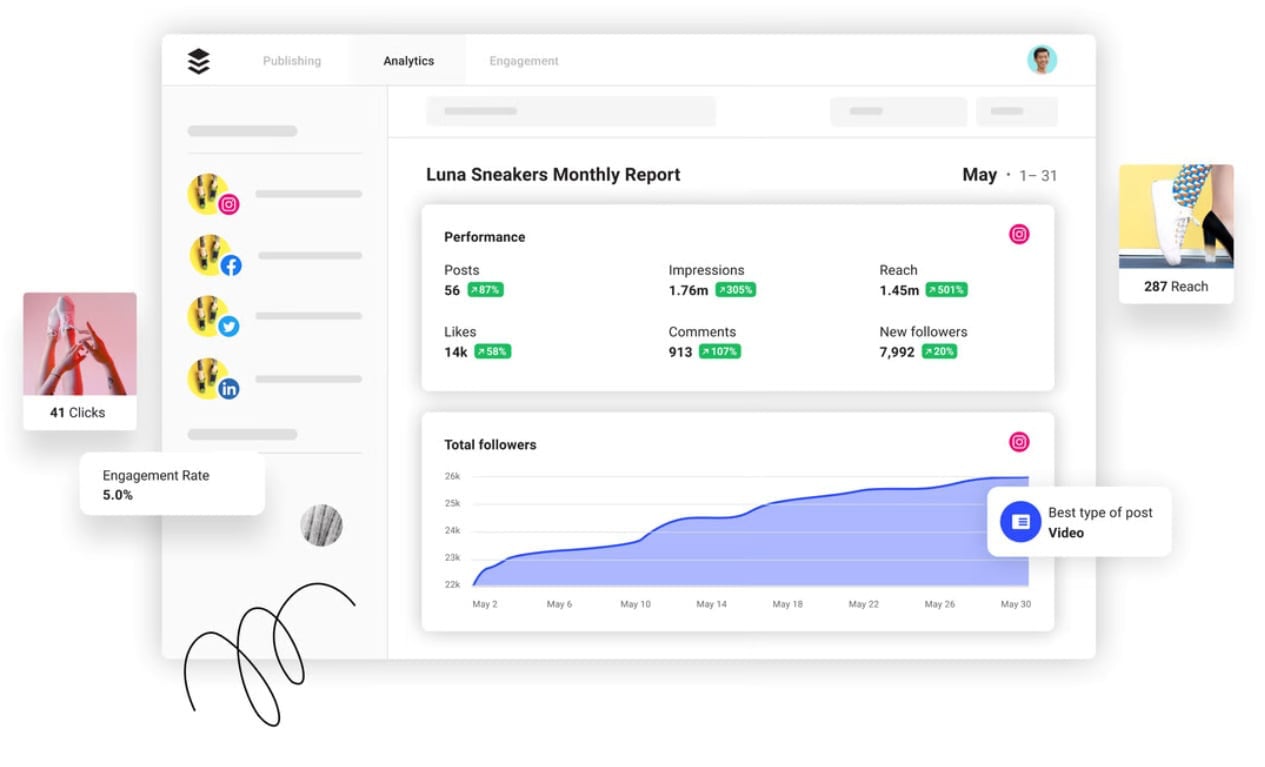
Task: Click the May 1–31 date range
Action: (x=1010, y=175)
